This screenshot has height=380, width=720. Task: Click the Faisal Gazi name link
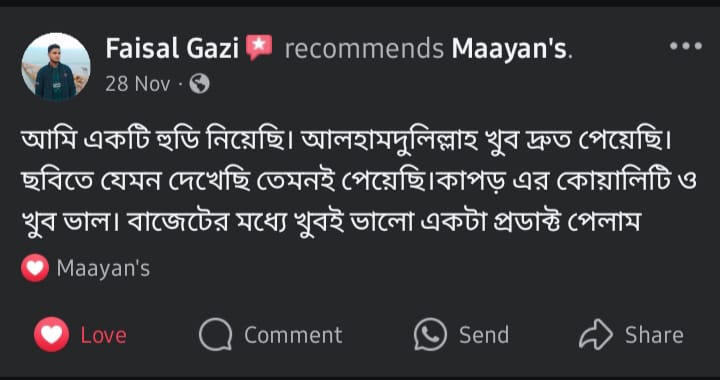[x=172, y=49]
